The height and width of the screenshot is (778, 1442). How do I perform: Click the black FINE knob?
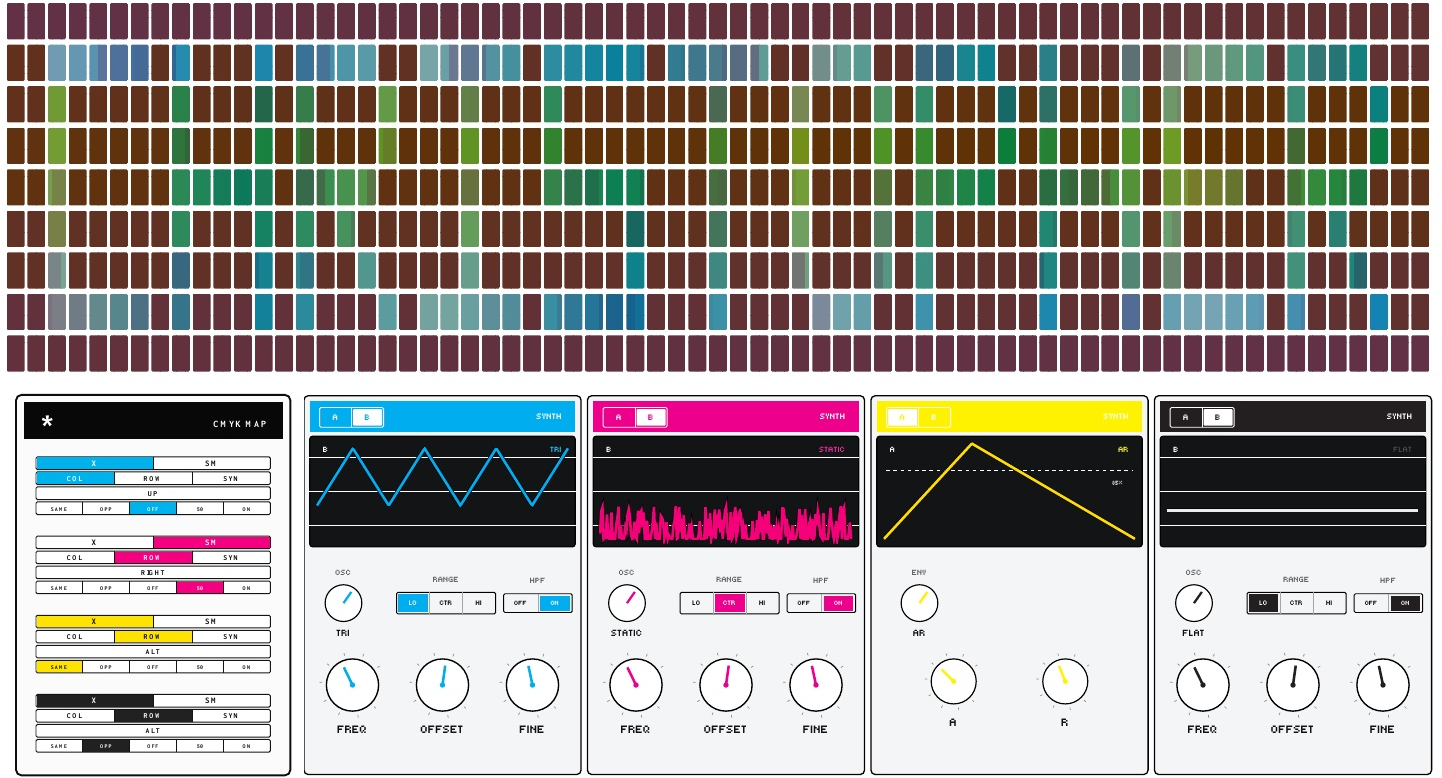(1383, 685)
